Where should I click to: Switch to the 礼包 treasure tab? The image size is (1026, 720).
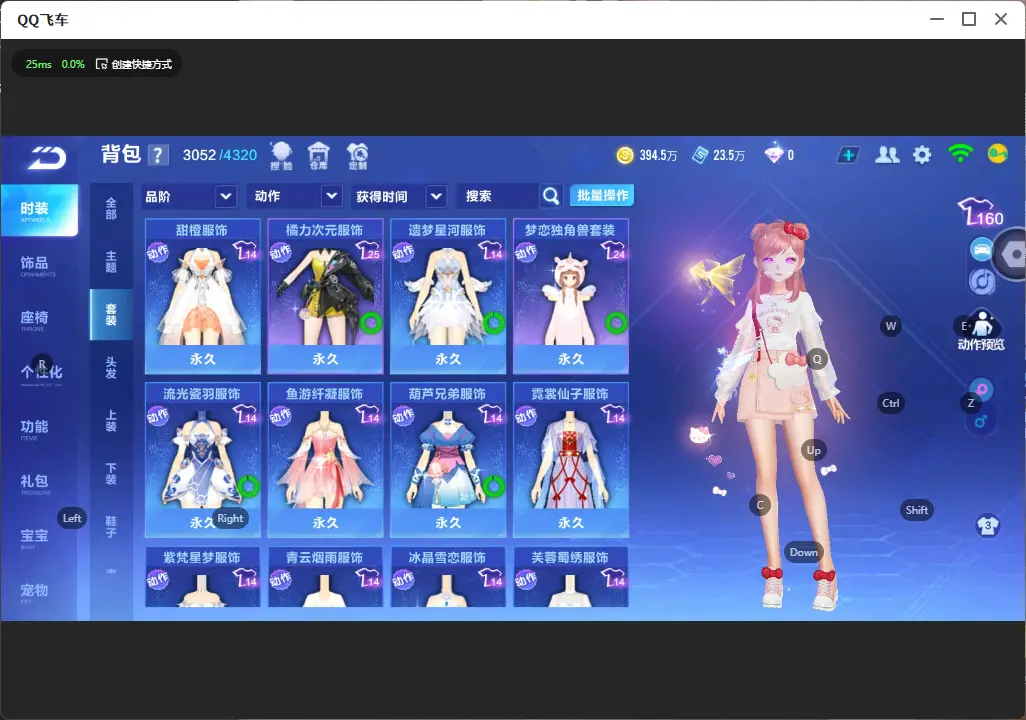click(x=39, y=483)
